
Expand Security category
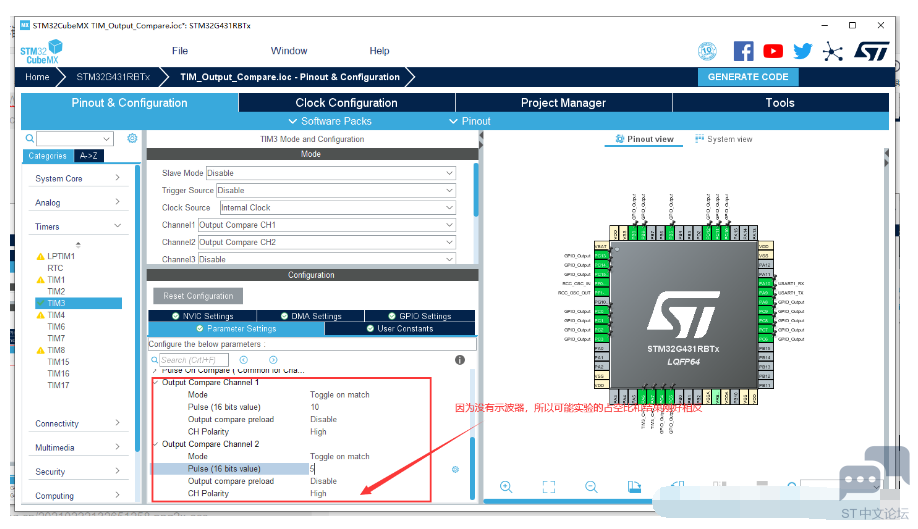click(x=77, y=472)
